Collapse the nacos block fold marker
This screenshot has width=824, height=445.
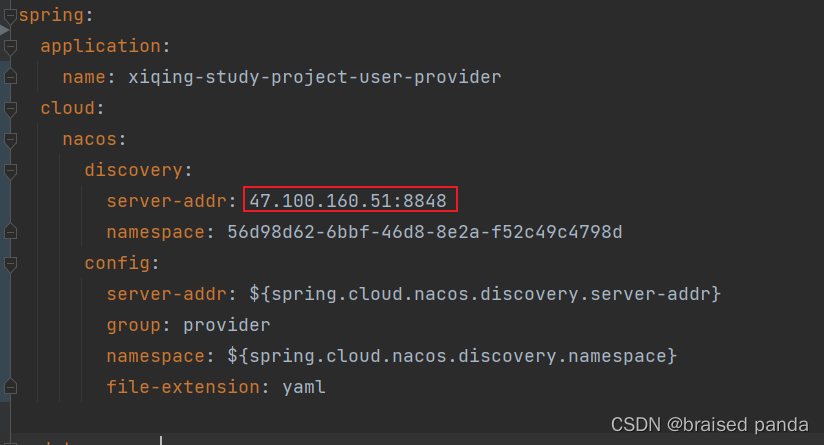click(x=9, y=140)
